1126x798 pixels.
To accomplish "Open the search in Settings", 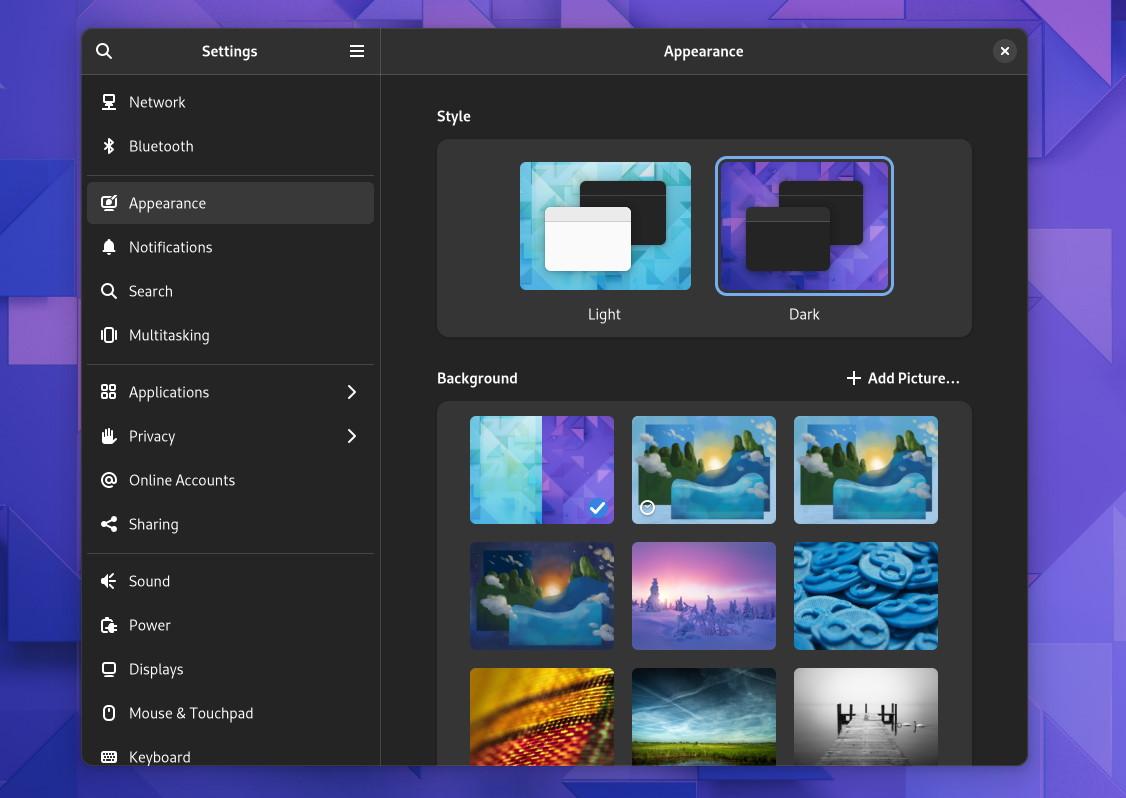I will pyautogui.click(x=104, y=51).
